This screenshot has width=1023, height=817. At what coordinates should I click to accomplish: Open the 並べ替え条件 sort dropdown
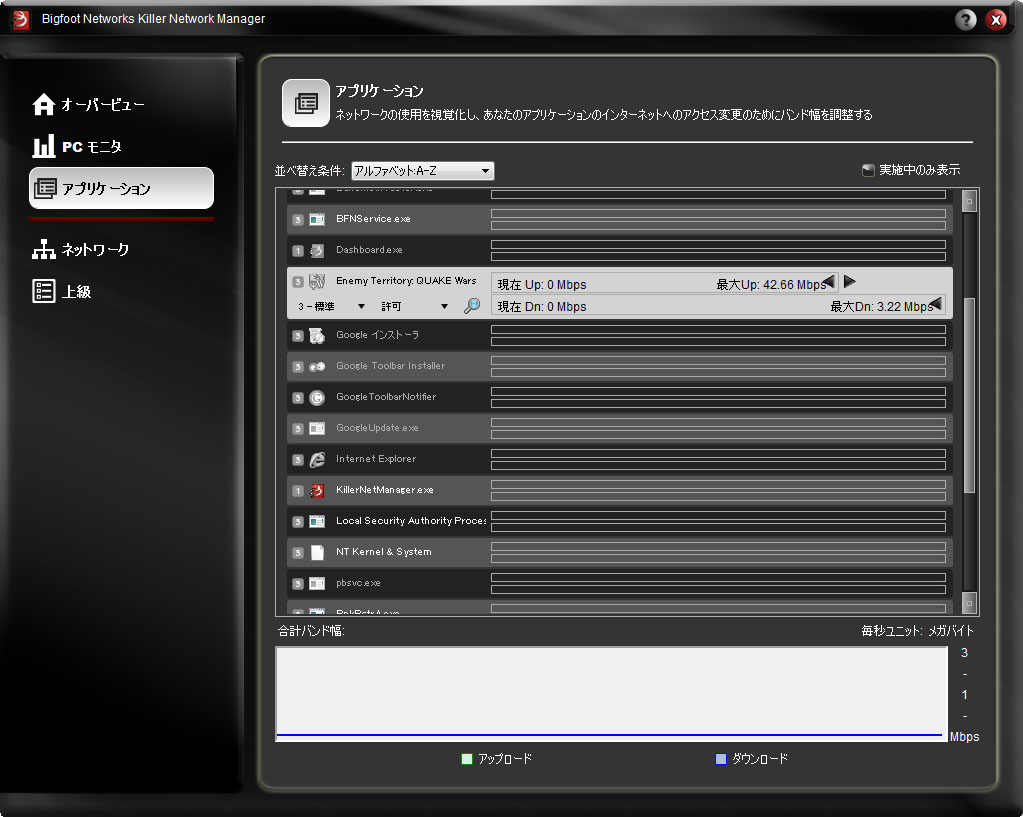coord(423,171)
